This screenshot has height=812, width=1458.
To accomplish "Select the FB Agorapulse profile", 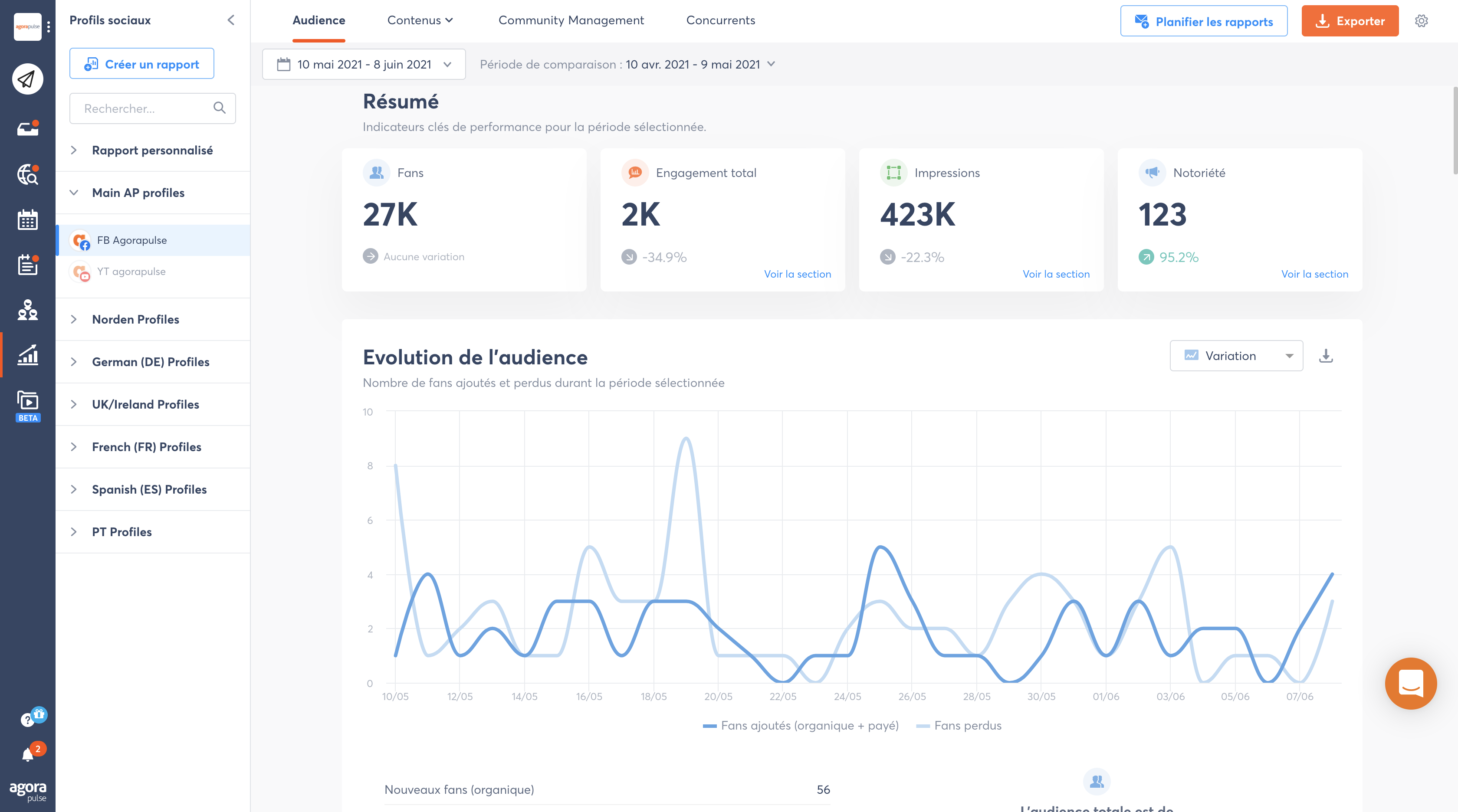I will click(153, 240).
